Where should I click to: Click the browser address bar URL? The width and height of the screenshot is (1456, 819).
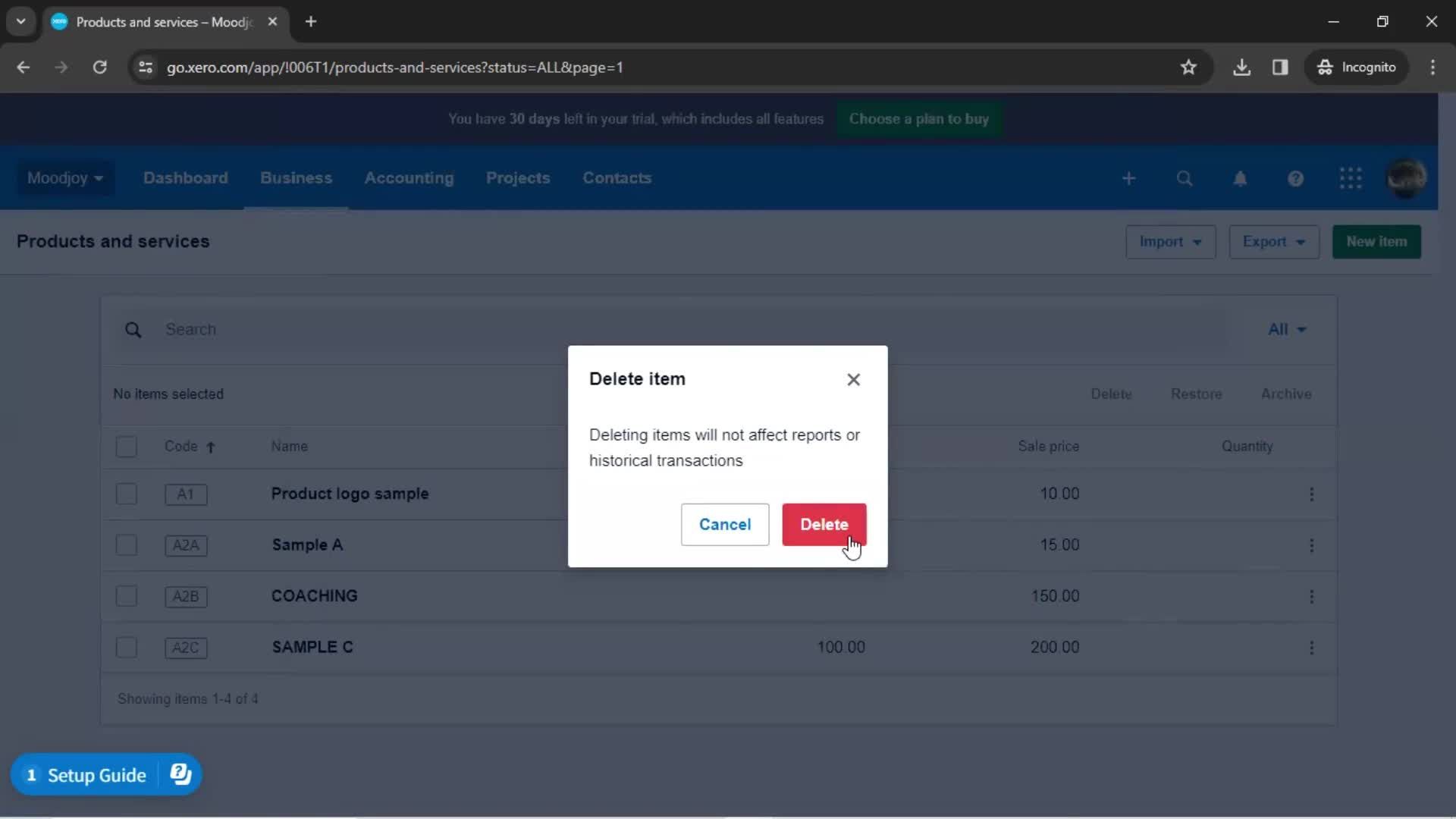click(x=394, y=67)
